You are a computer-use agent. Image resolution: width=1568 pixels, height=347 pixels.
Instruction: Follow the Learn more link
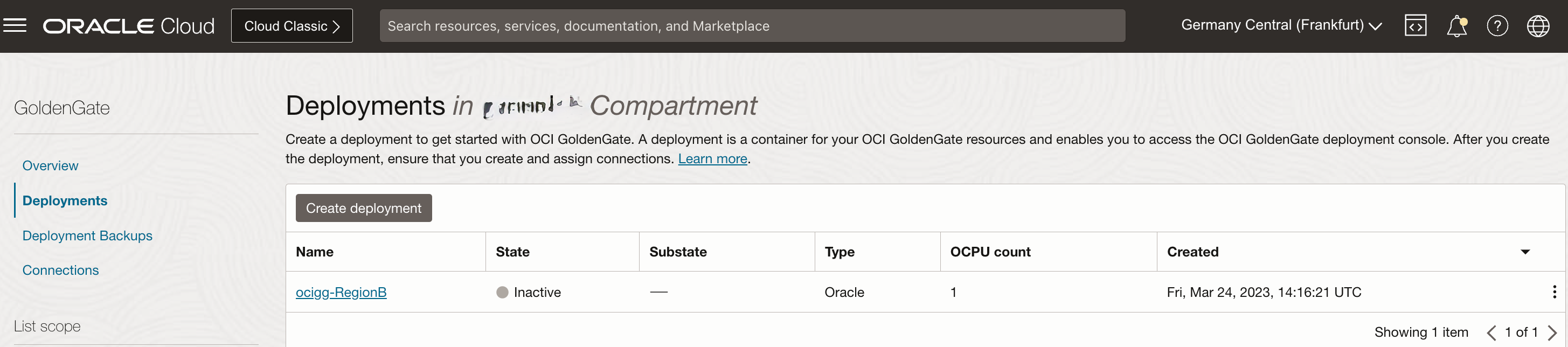[x=712, y=158]
